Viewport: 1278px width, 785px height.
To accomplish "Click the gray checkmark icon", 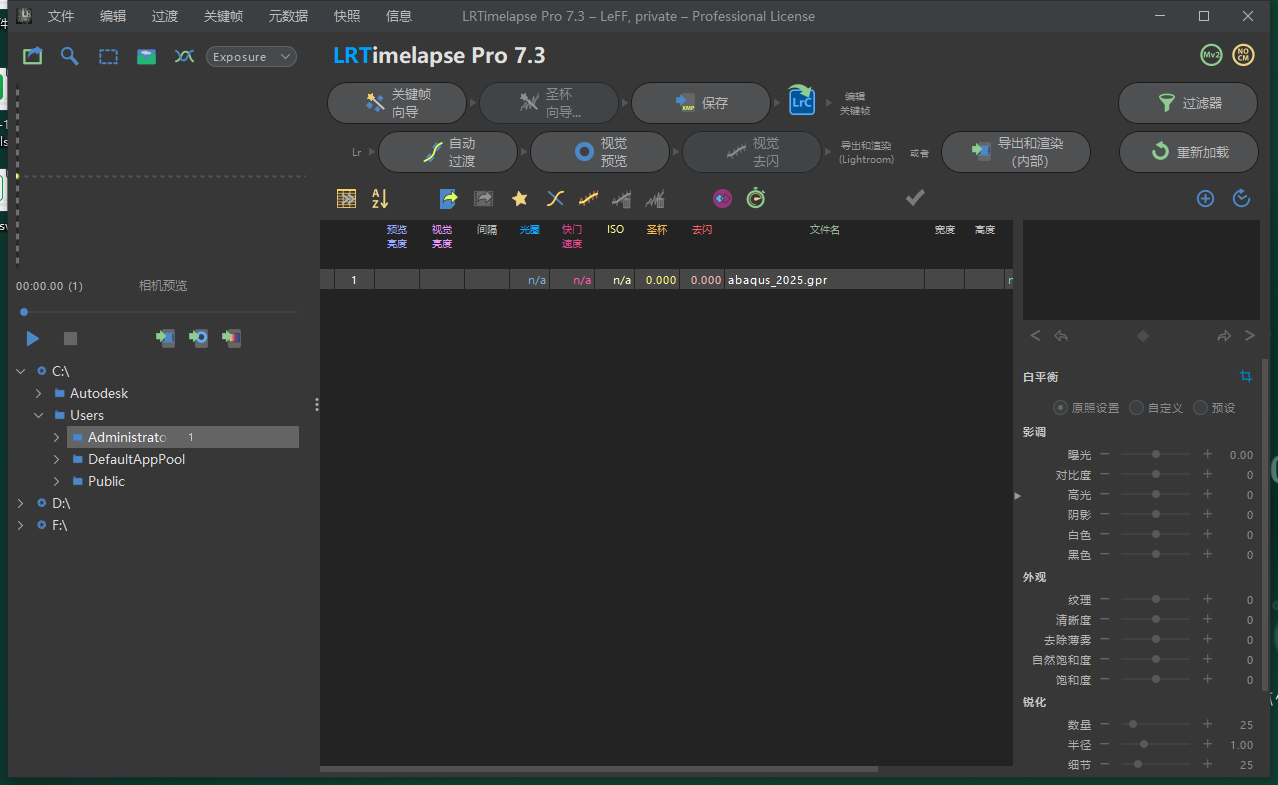I will [x=915, y=198].
